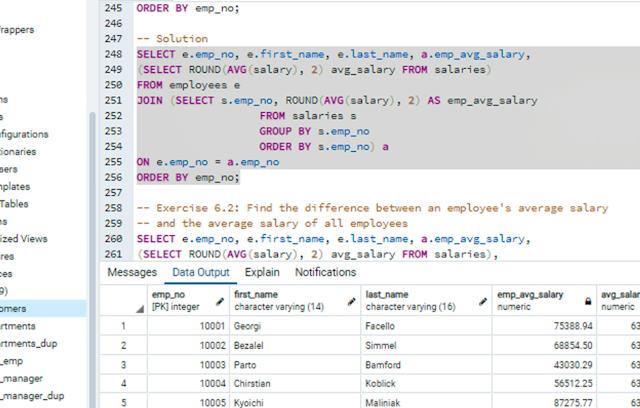This screenshot has height=408, width=640.
Task: Select row number 1 in the results grid
Action: click(x=123, y=326)
